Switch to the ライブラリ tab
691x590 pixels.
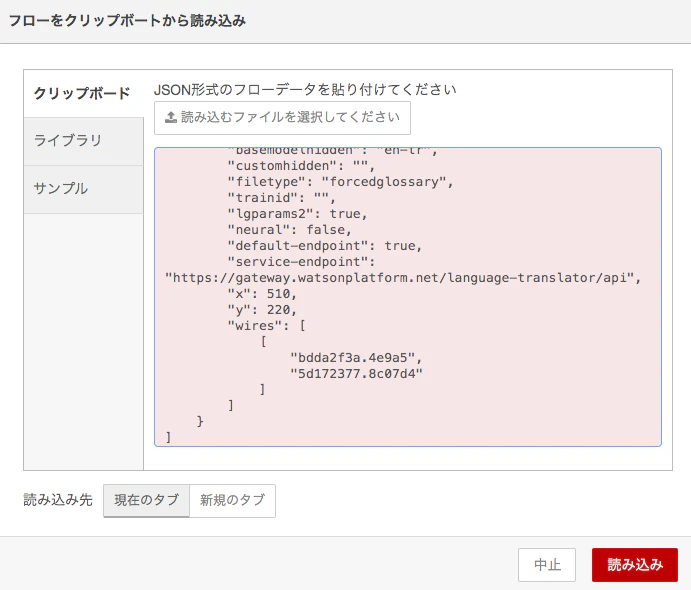(x=83, y=141)
